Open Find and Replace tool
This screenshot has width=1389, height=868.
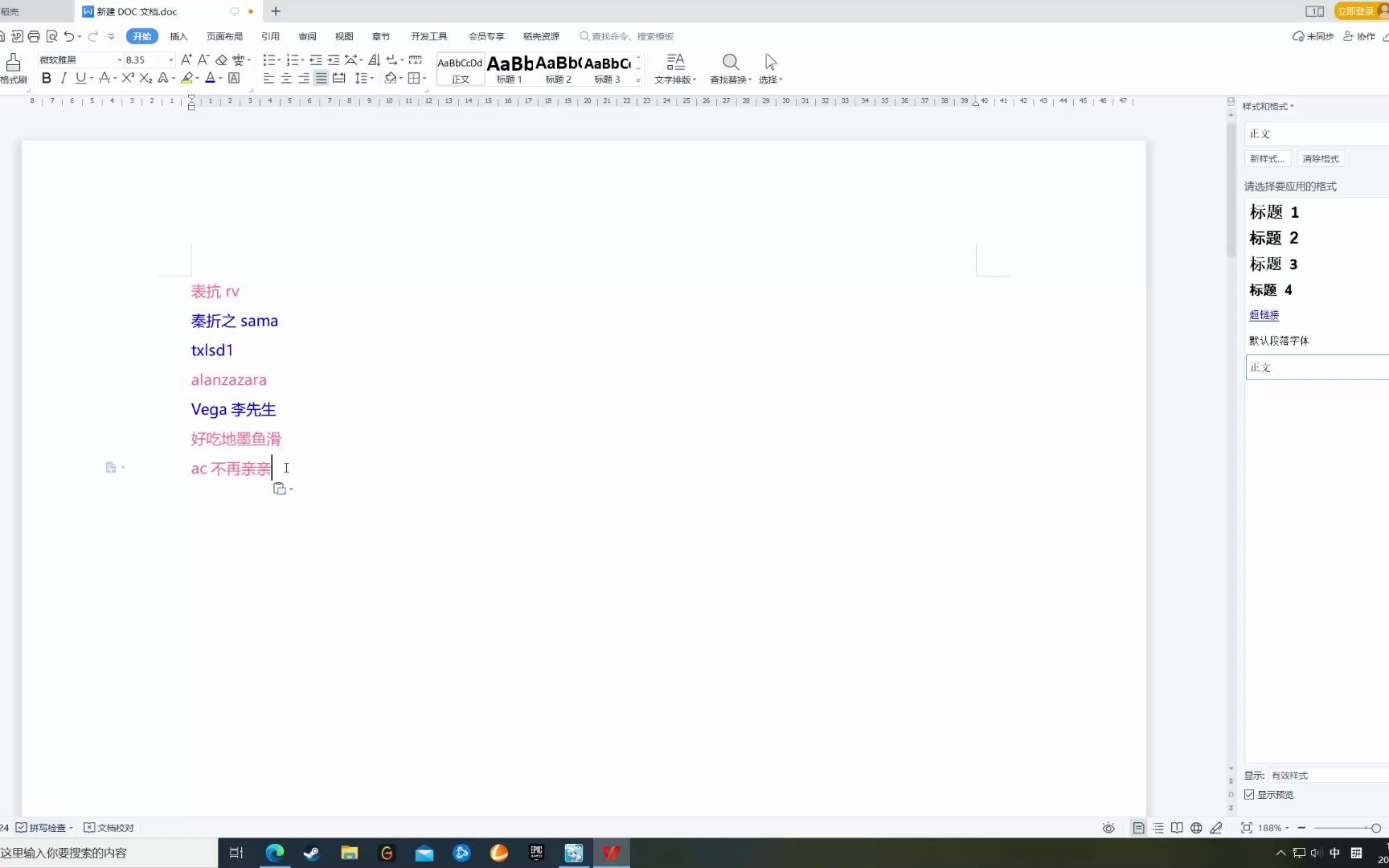click(x=730, y=68)
